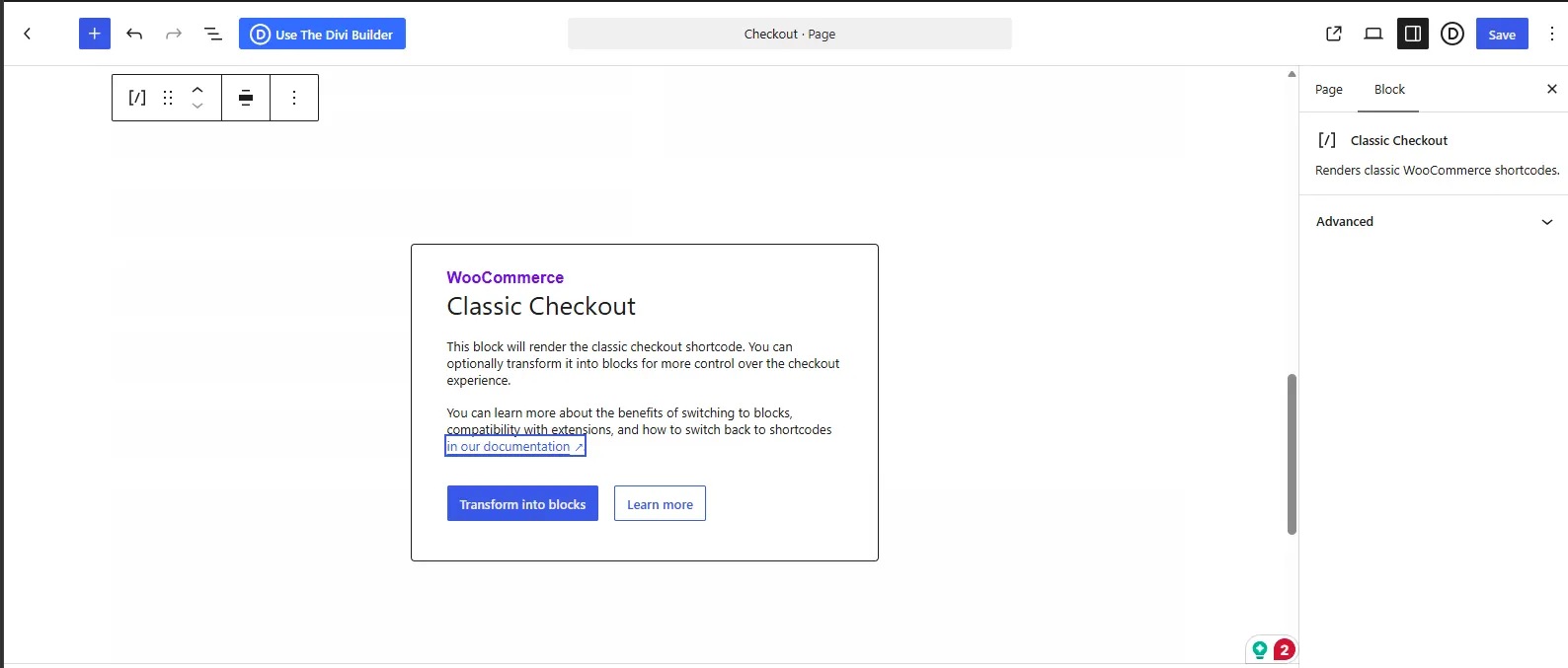
Task: Save the page
Action: 1502,34
